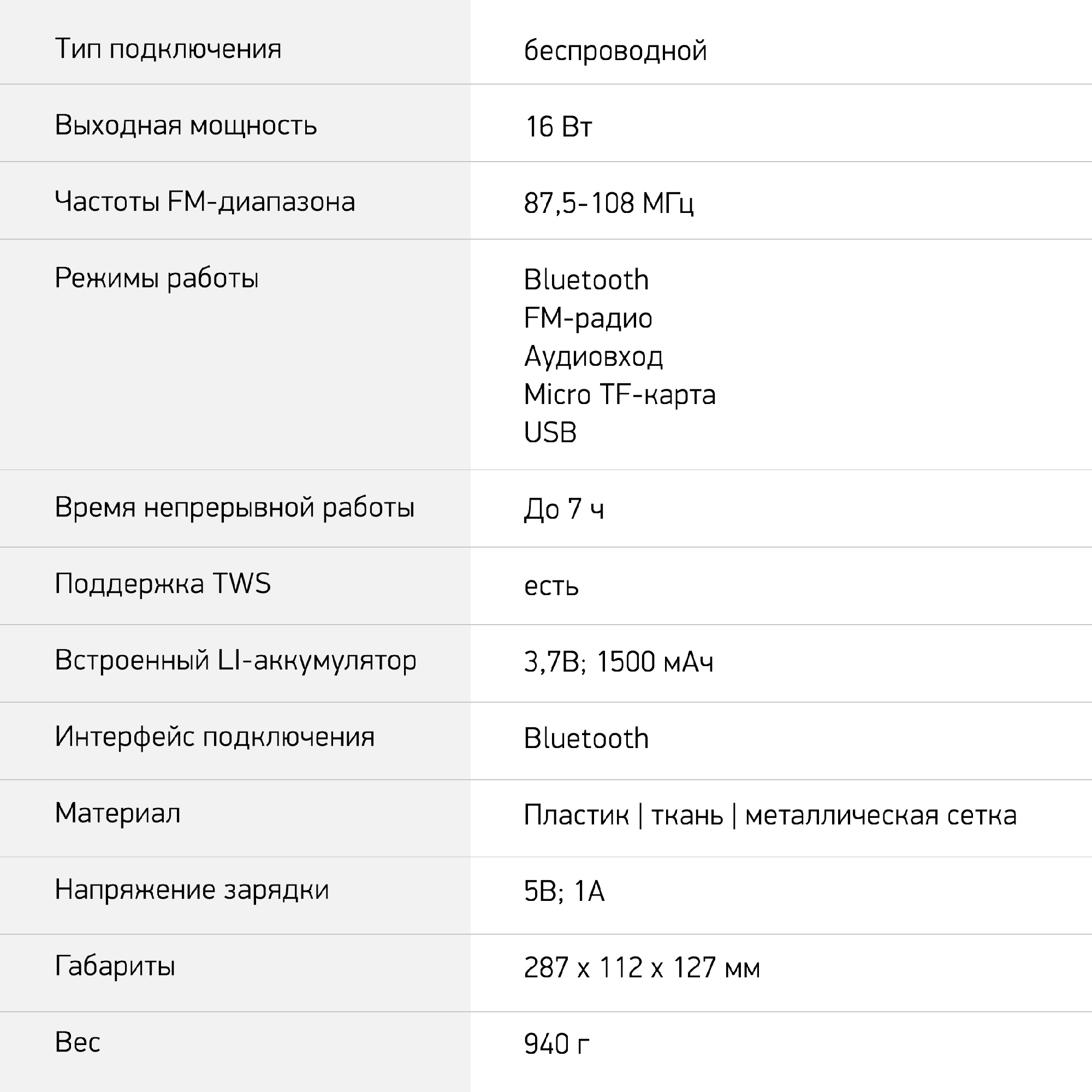Click the 'Поддержка TWS' label

pos(163,584)
